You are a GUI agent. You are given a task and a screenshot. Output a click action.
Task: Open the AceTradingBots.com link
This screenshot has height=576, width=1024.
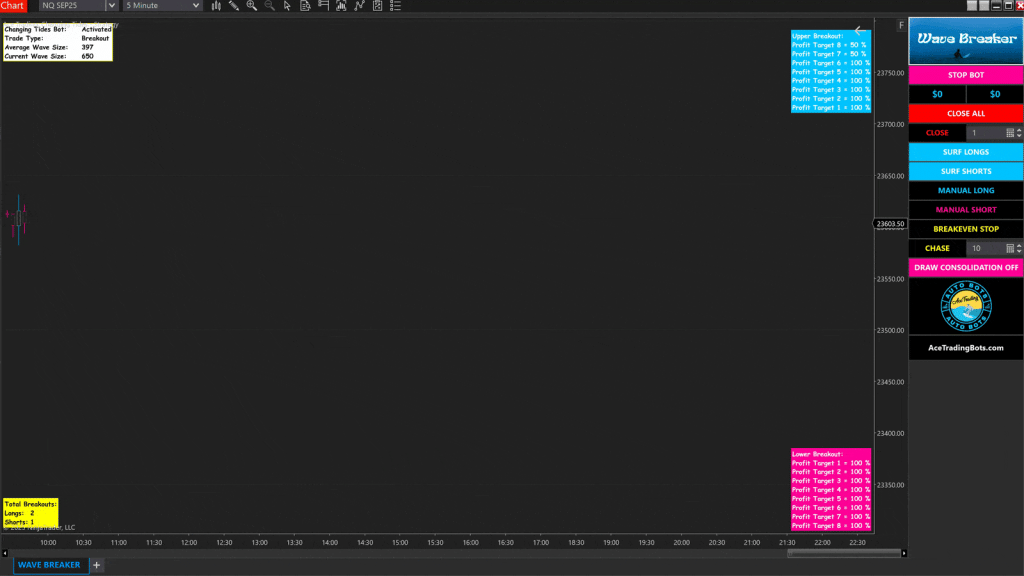pyautogui.click(x=966, y=348)
